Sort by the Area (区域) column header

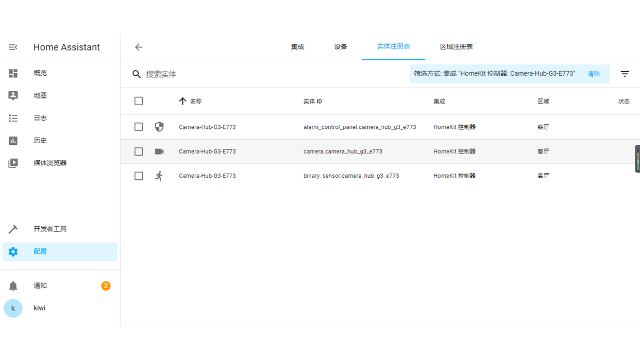[x=543, y=101]
